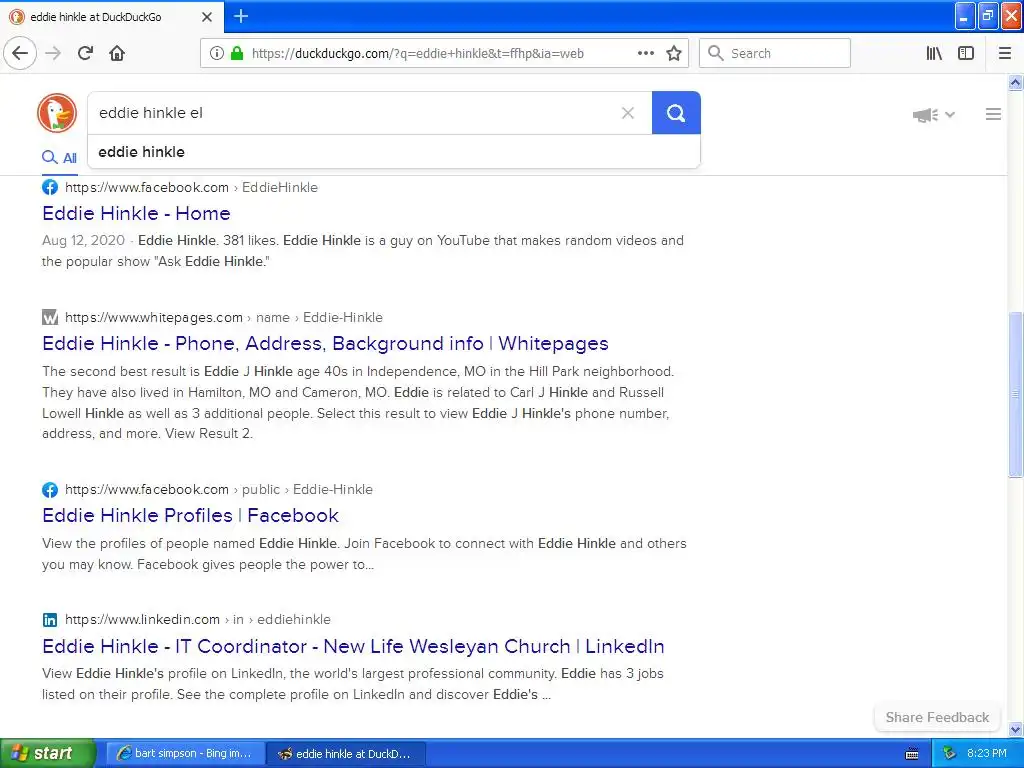Click Facebook favicon of Profiles result
Viewport: 1024px width, 768px height.
click(x=50, y=490)
